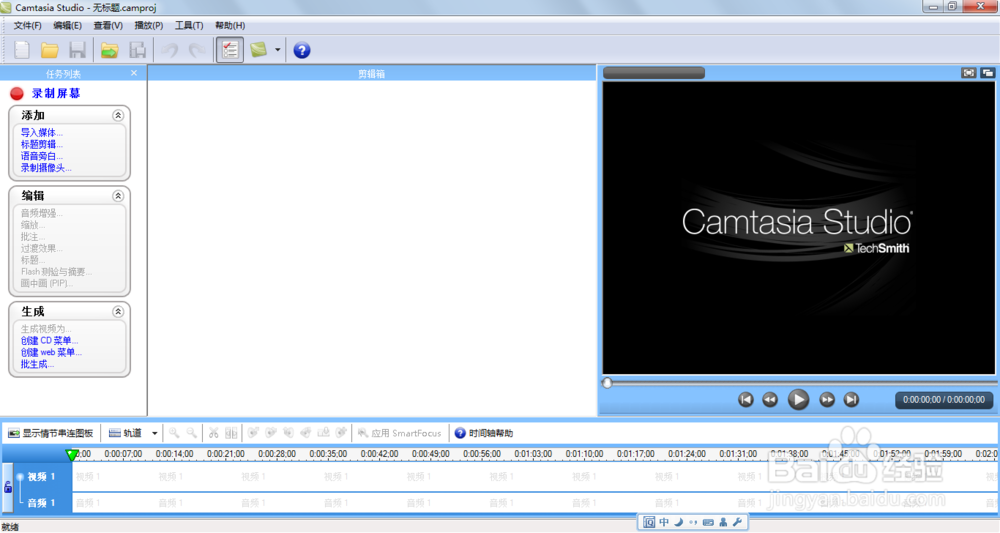Image resolution: width=1000 pixels, height=533 pixels.
Task: Open the 工具(T) menu
Action: pyautogui.click(x=189, y=26)
